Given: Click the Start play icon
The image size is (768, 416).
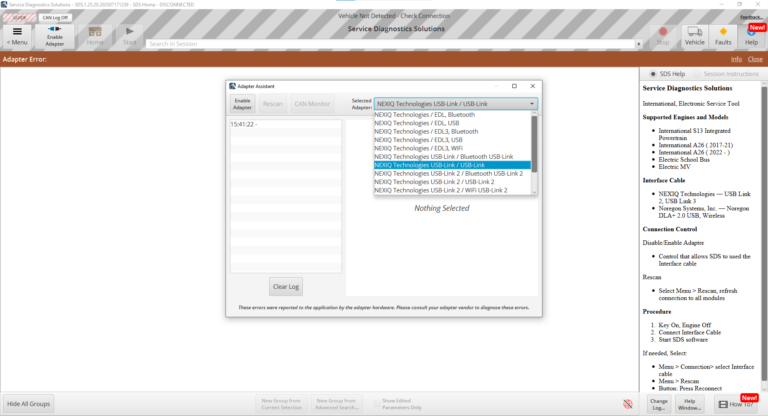Looking at the screenshot, I should [129, 36].
